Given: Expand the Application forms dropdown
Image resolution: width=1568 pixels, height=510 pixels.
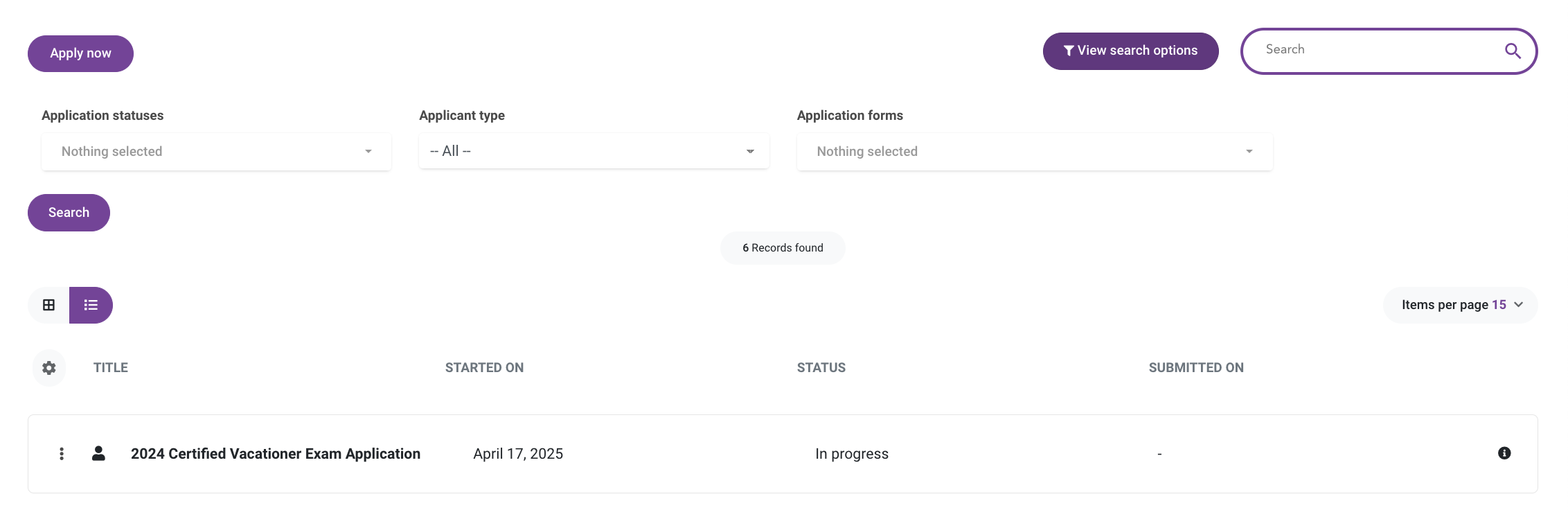Looking at the screenshot, I should coord(1035,152).
